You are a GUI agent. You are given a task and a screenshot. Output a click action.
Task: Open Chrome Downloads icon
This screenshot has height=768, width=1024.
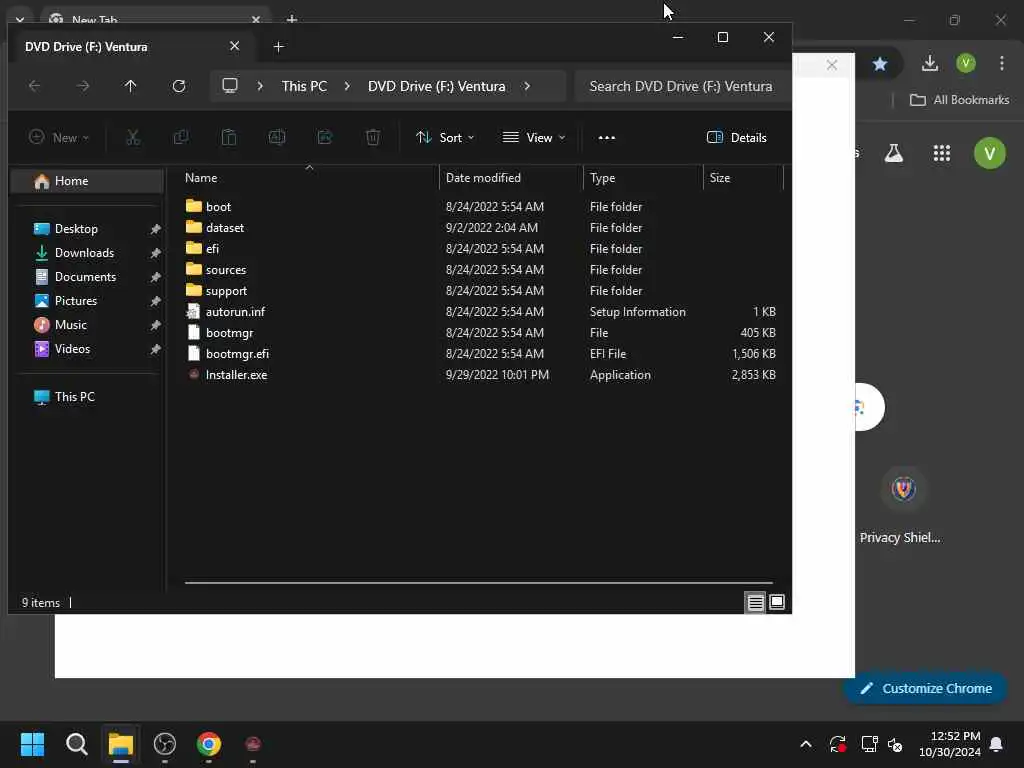click(x=930, y=63)
